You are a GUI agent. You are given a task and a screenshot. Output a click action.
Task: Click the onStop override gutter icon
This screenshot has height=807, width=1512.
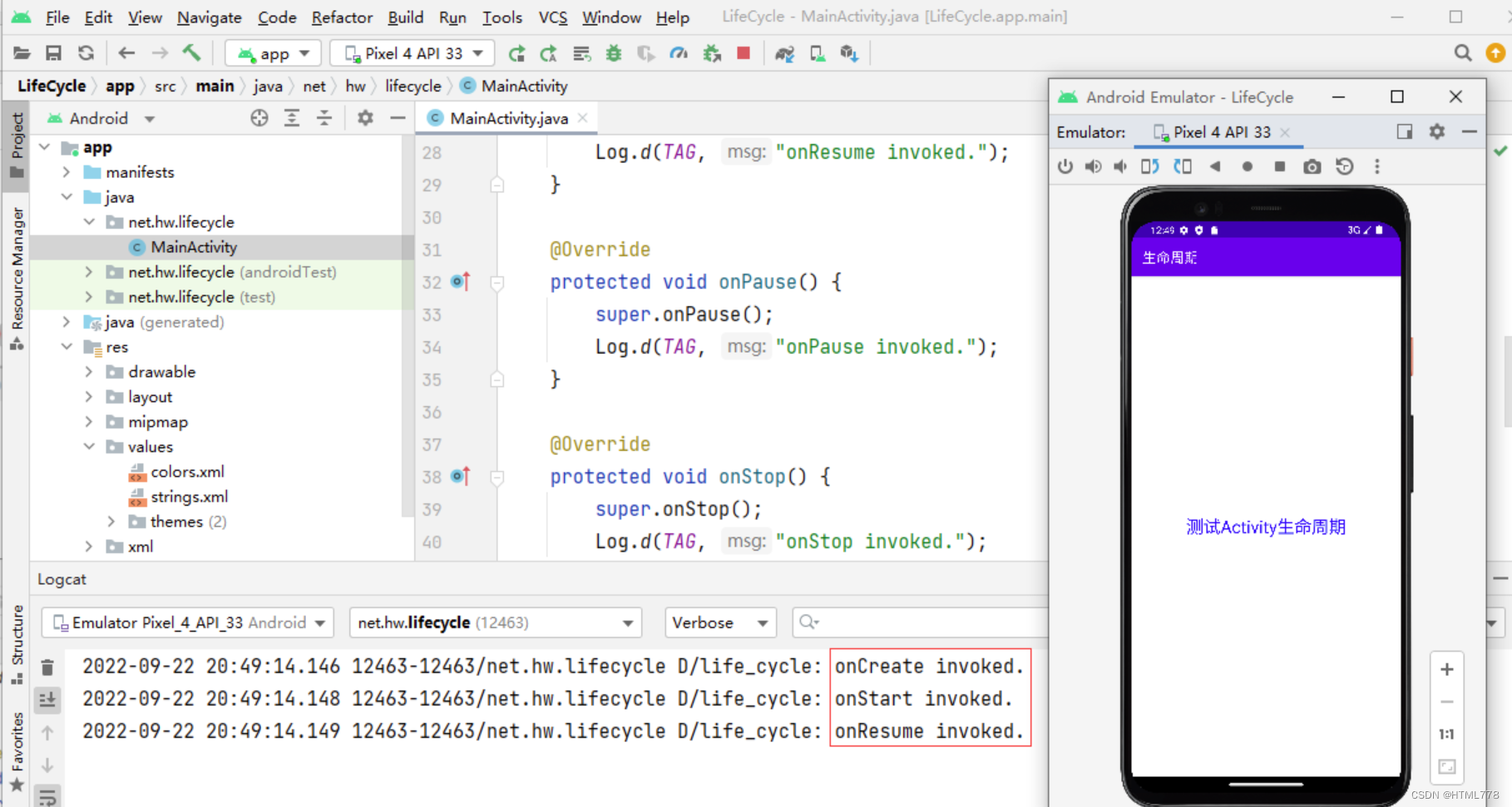tap(460, 477)
